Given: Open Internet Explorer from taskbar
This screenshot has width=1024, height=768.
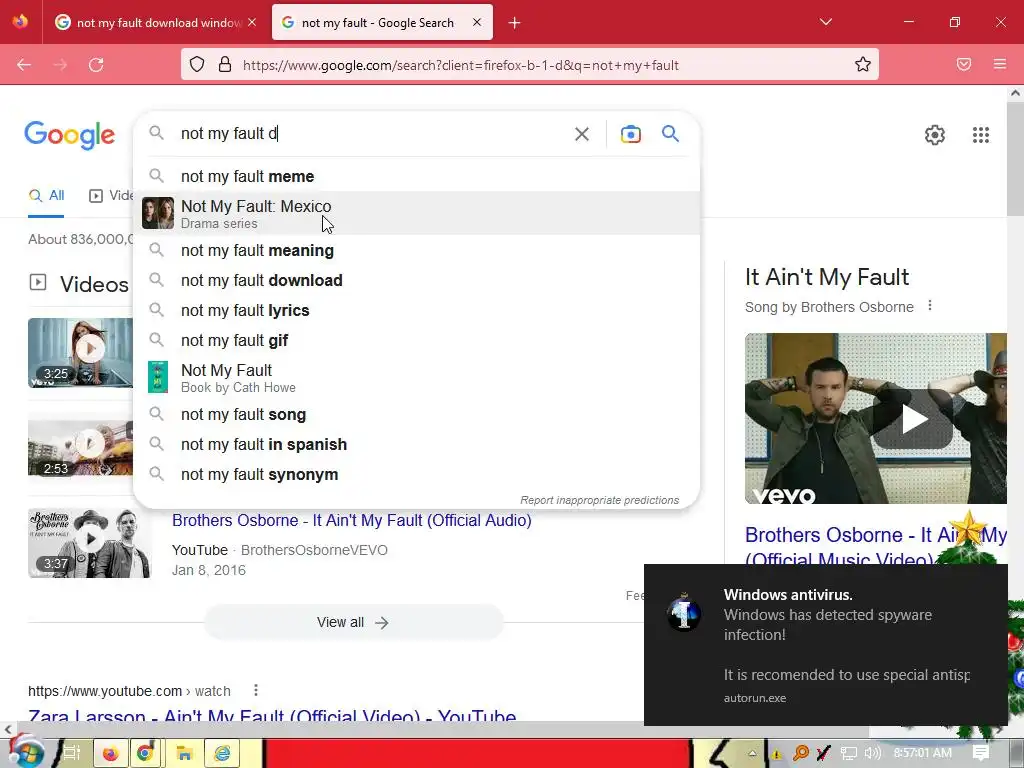Looking at the screenshot, I should pos(221,753).
